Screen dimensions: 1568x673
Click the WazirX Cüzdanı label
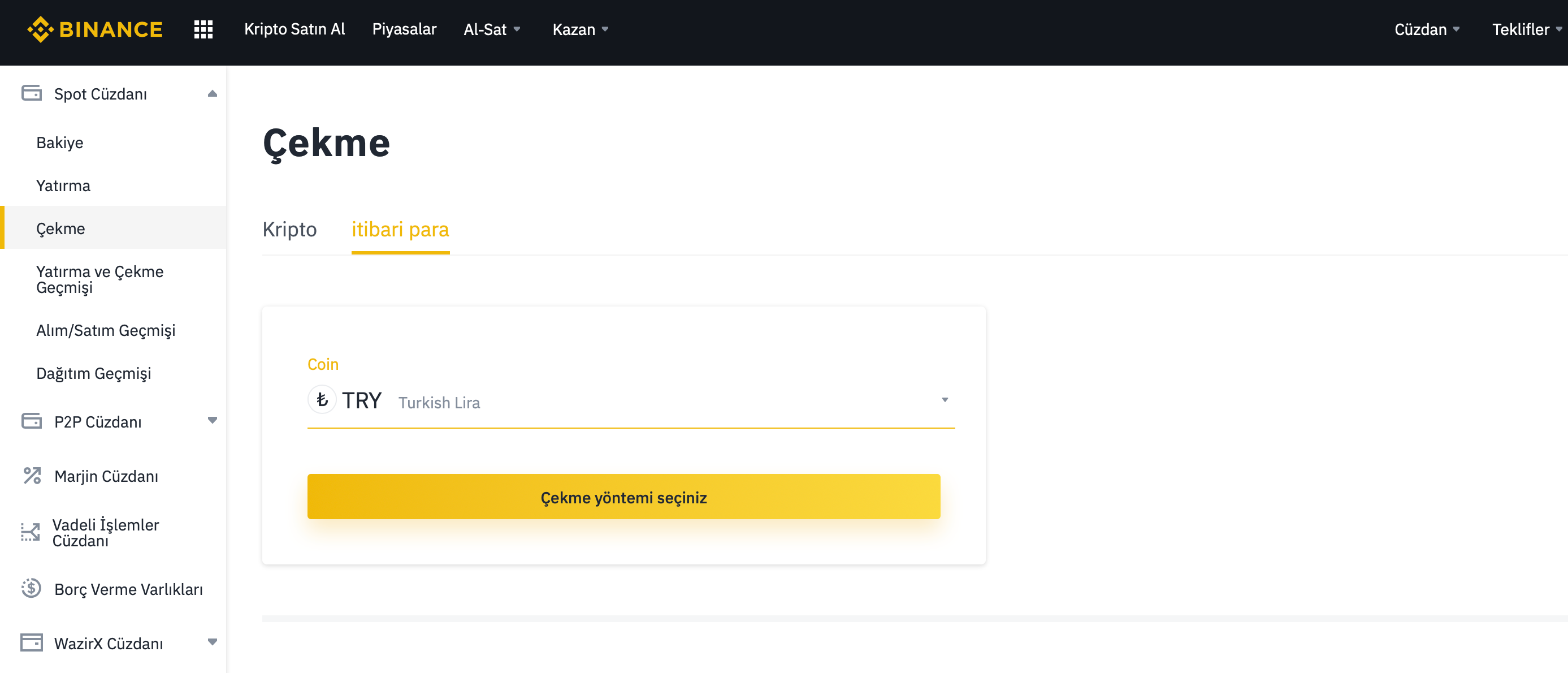pos(109,643)
